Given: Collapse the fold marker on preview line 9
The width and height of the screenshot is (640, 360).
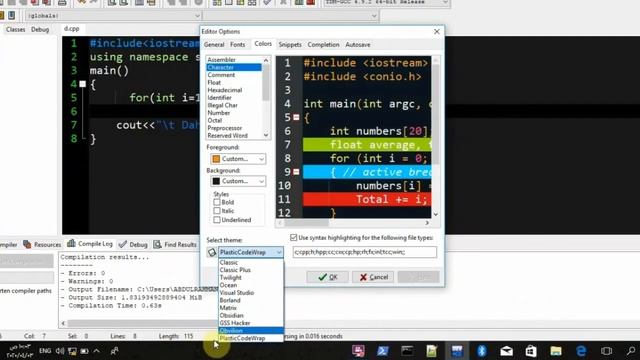Looking at the screenshot, I should coord(296,172).
